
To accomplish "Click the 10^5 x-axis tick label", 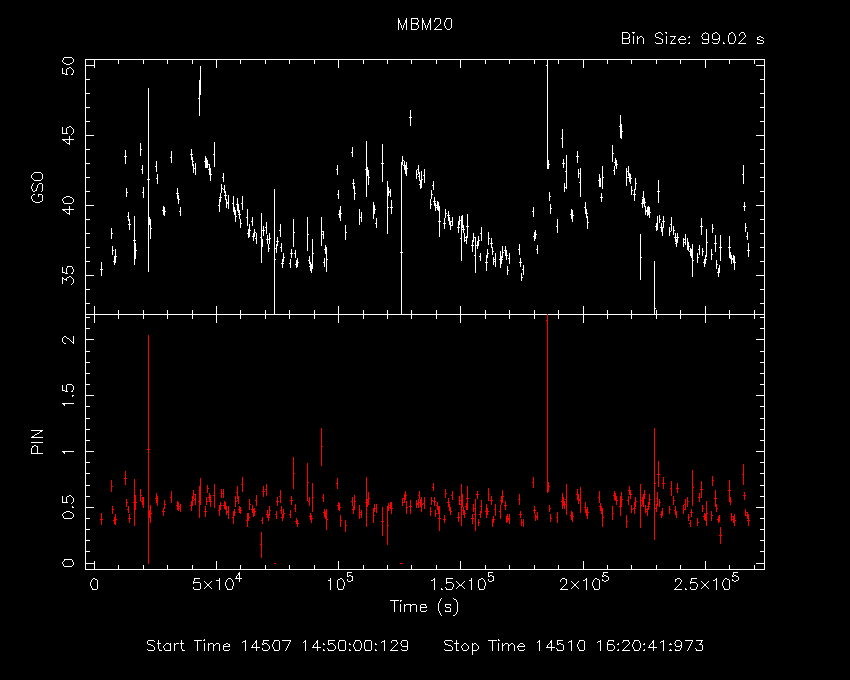I will click(338, 582).
